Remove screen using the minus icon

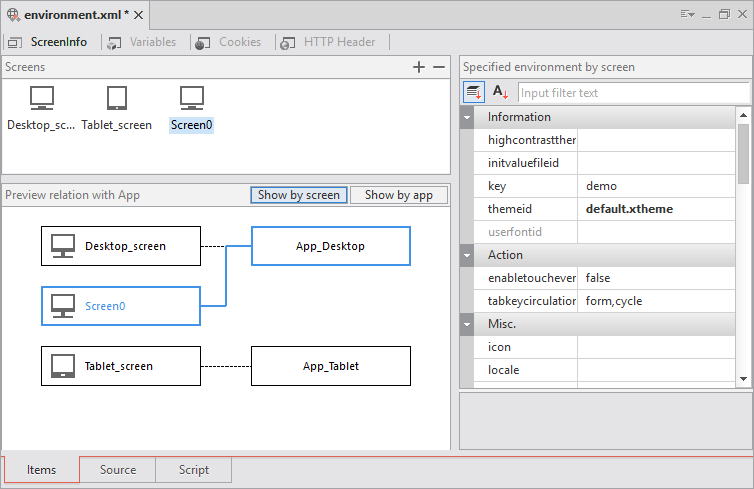(x=438, y=67)
